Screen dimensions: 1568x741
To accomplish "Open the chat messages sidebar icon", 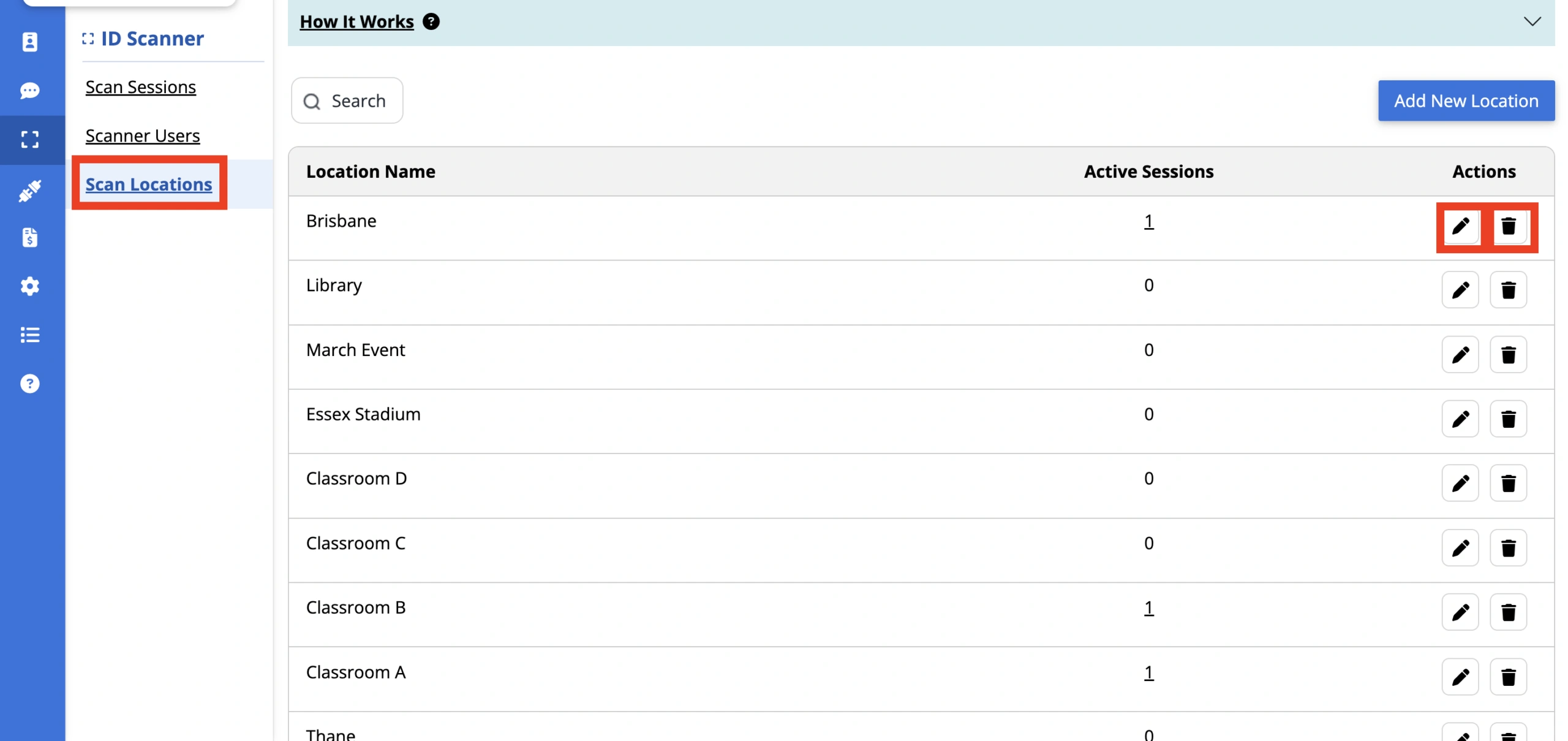I will click(x=29, y=91).
